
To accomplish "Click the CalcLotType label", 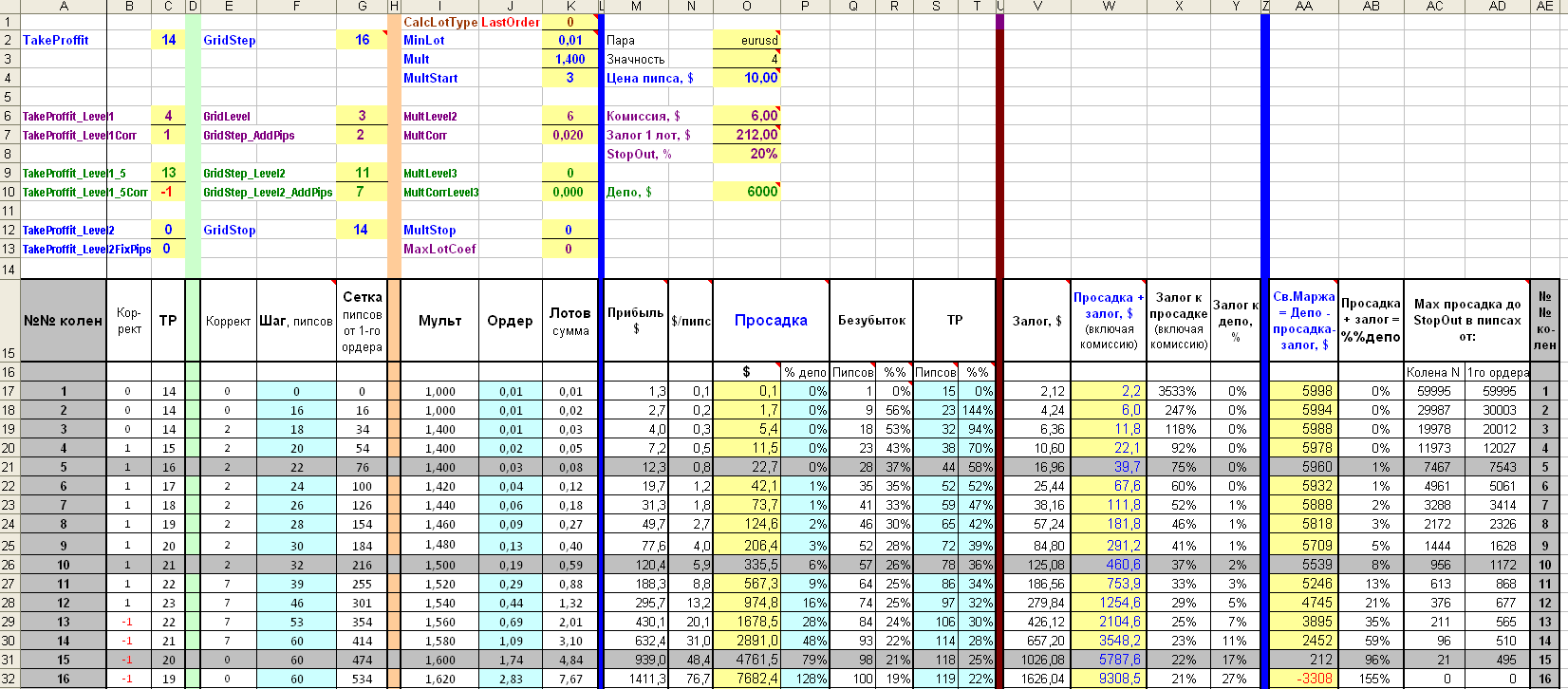I will pyautogui.click(x=439, y=22).
